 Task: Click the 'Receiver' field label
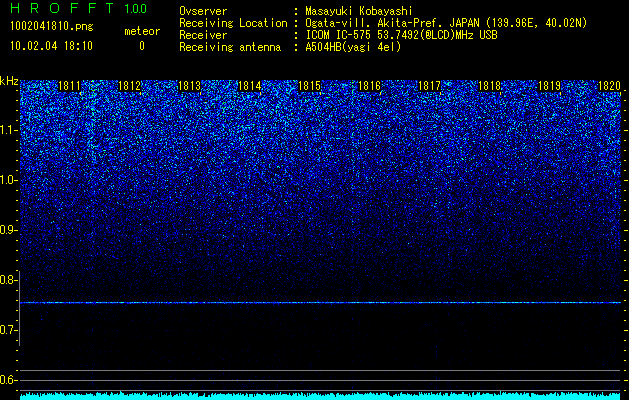(x=203, y=35)
